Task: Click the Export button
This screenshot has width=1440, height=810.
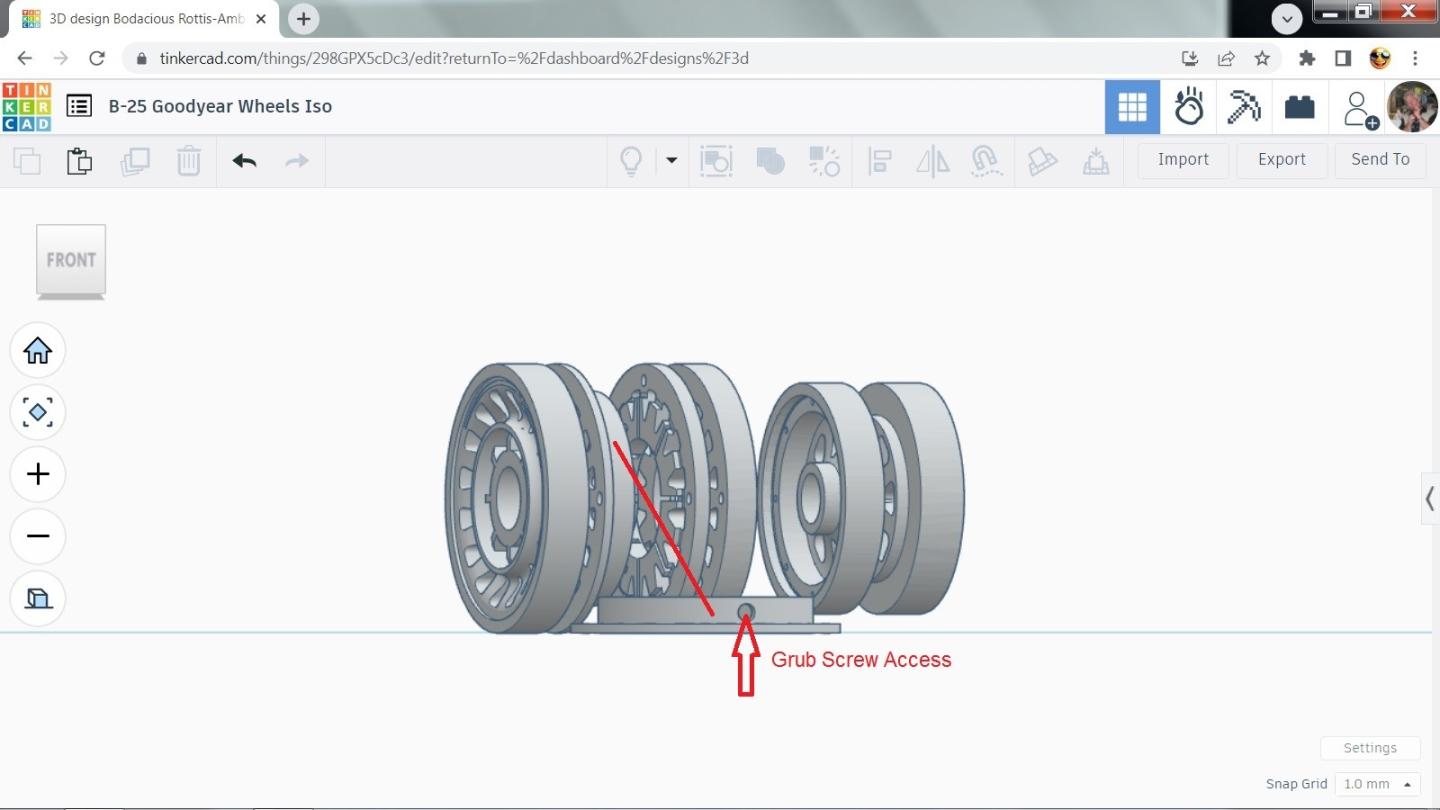Action: [1281, 160]
